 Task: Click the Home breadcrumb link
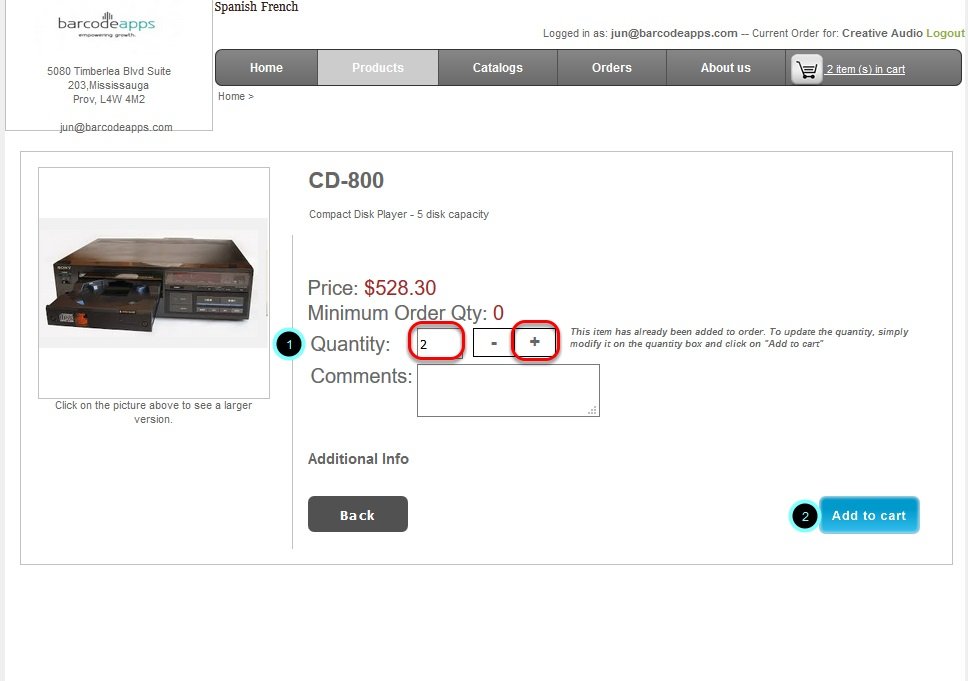pos(232,96)
